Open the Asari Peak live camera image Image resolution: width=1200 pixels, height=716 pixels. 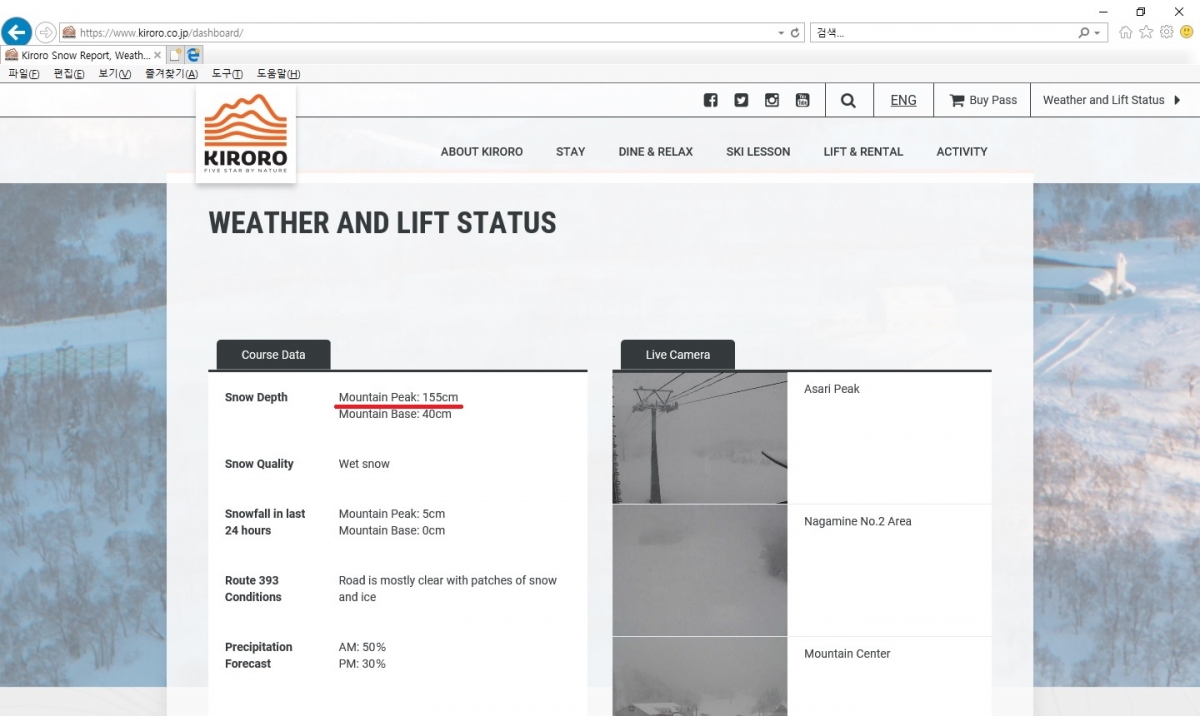(x=700, y=438)
